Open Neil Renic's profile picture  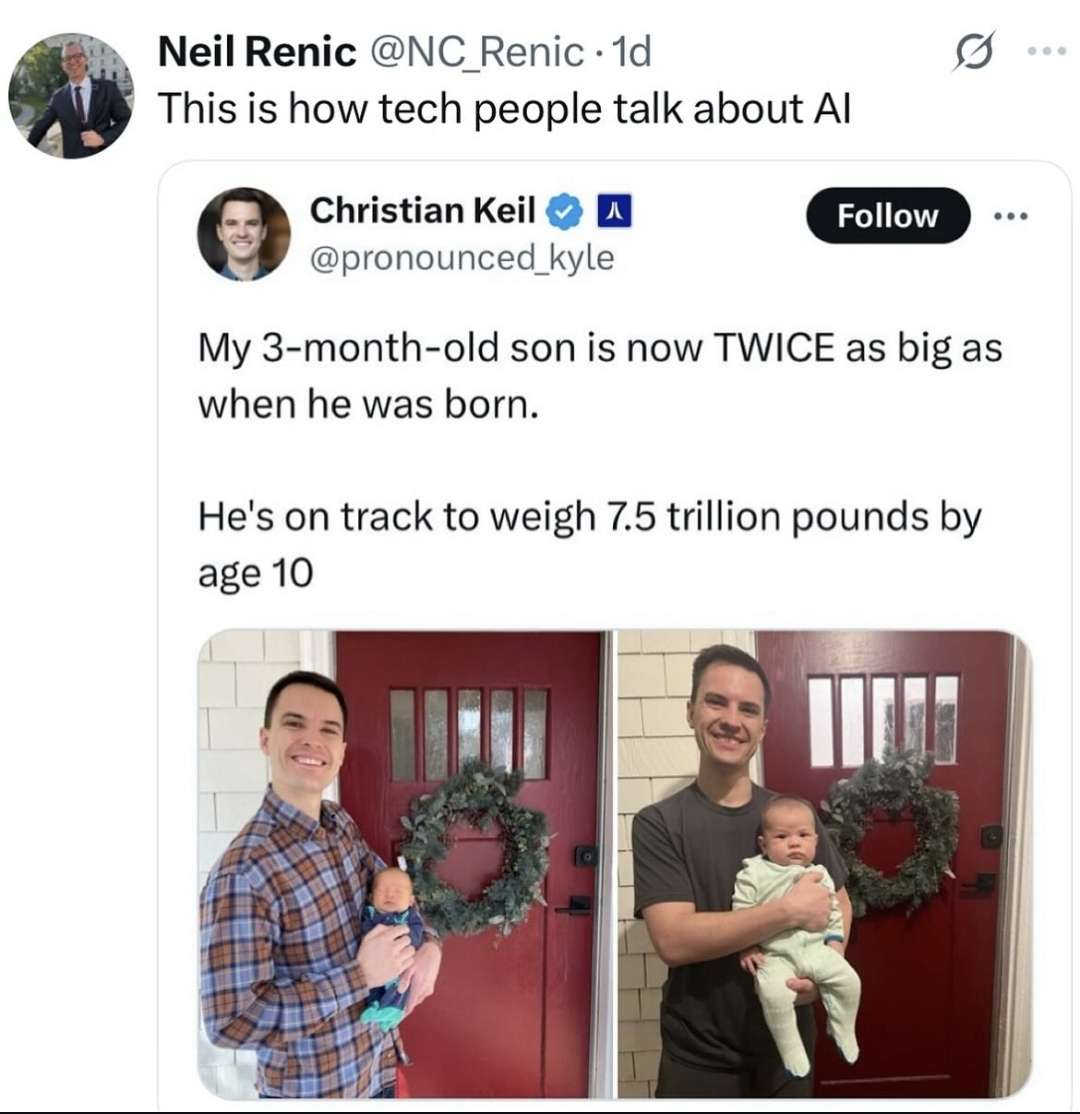(x=70, y=96)
